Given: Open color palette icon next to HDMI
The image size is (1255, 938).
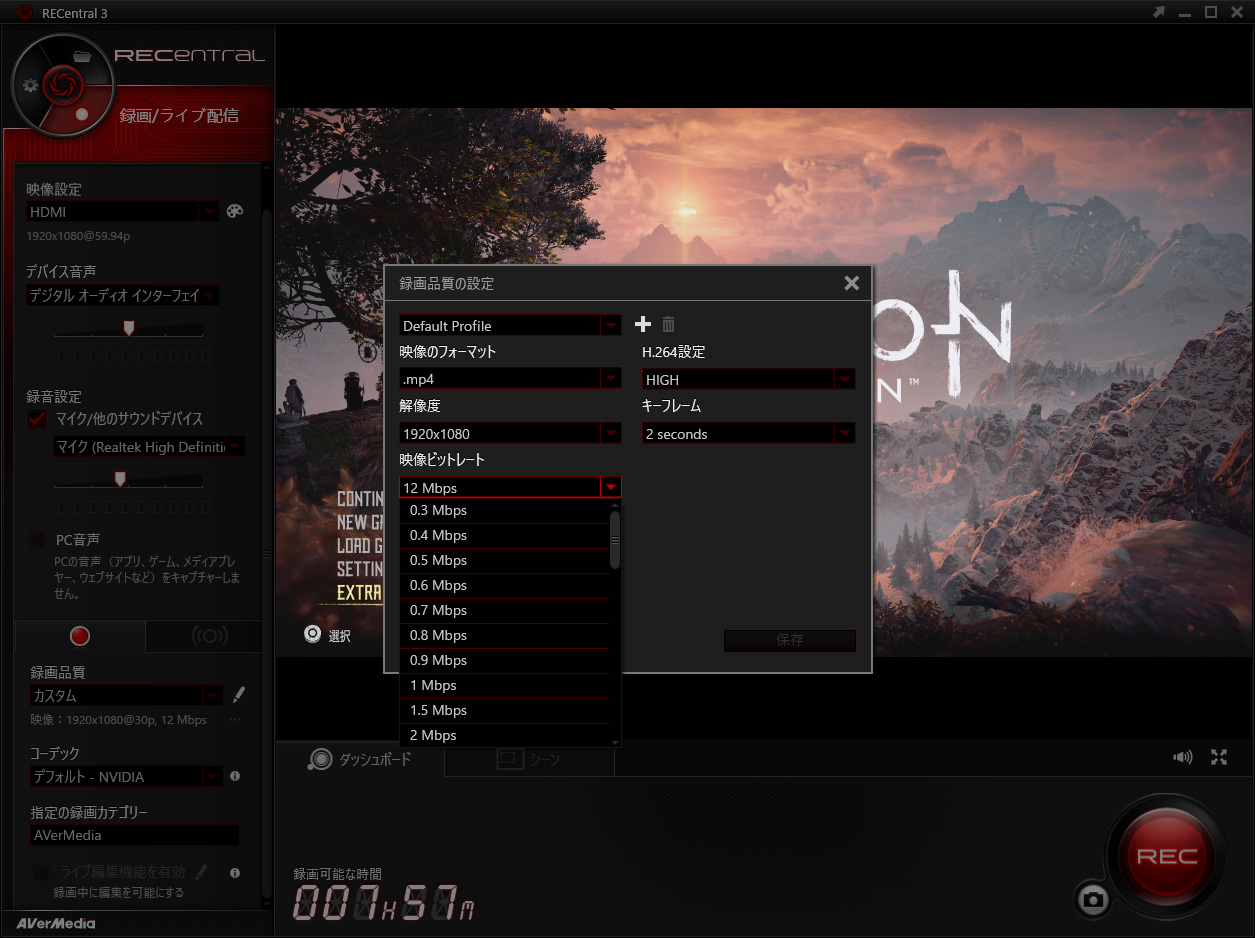Looking at the screenshot, I should click(235, 211).
